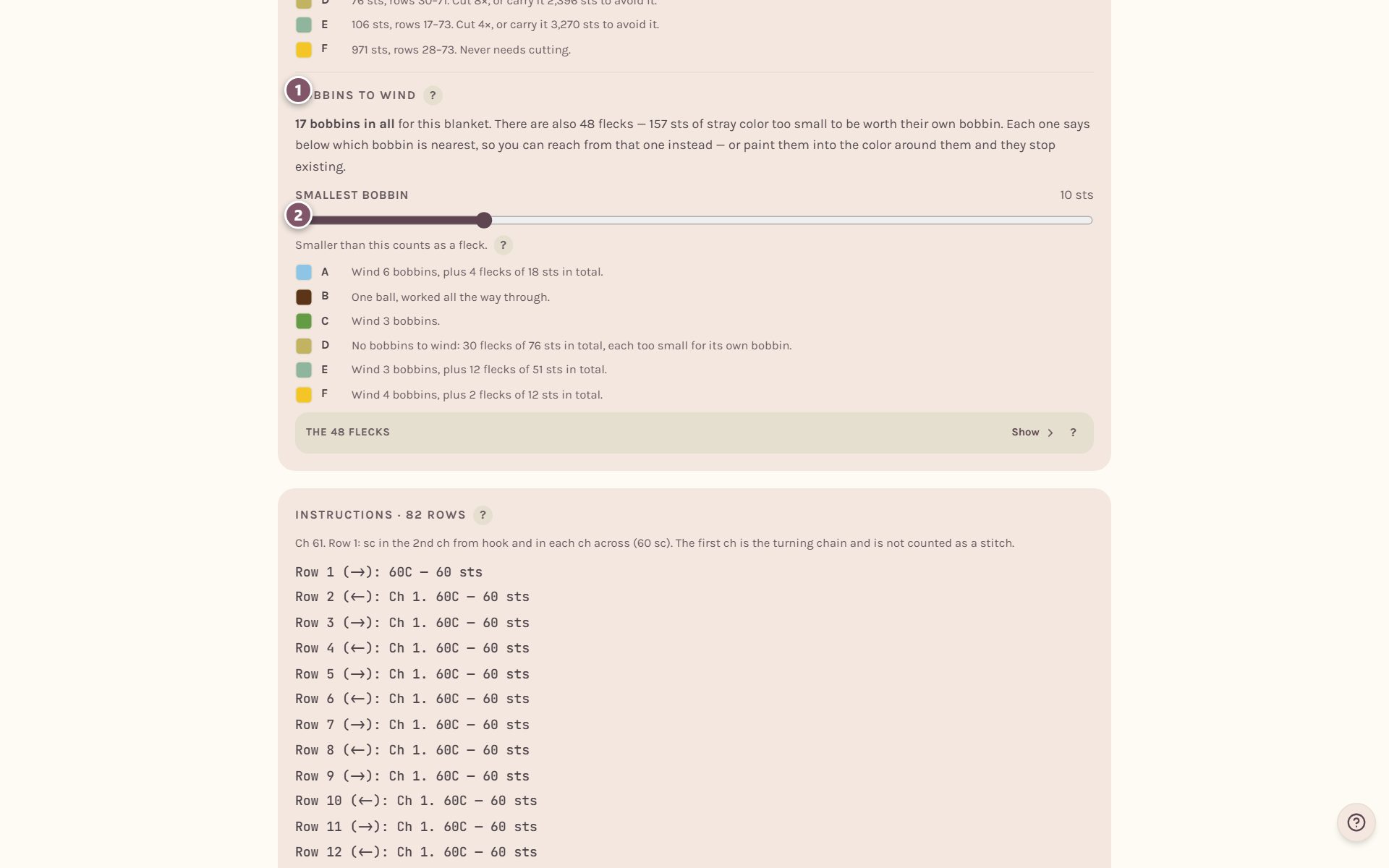Click the Row 1 instruction line
This screenshot has height=868, width=1389.
388,572
